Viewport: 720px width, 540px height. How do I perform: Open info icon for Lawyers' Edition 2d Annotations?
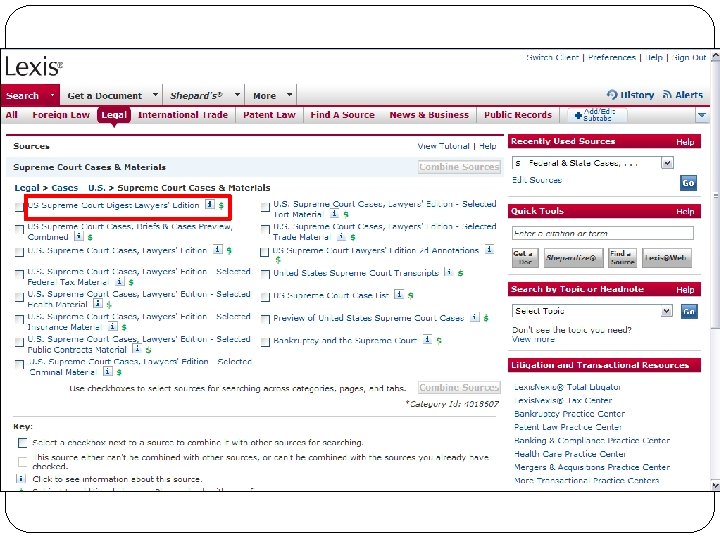coord(489,249)
